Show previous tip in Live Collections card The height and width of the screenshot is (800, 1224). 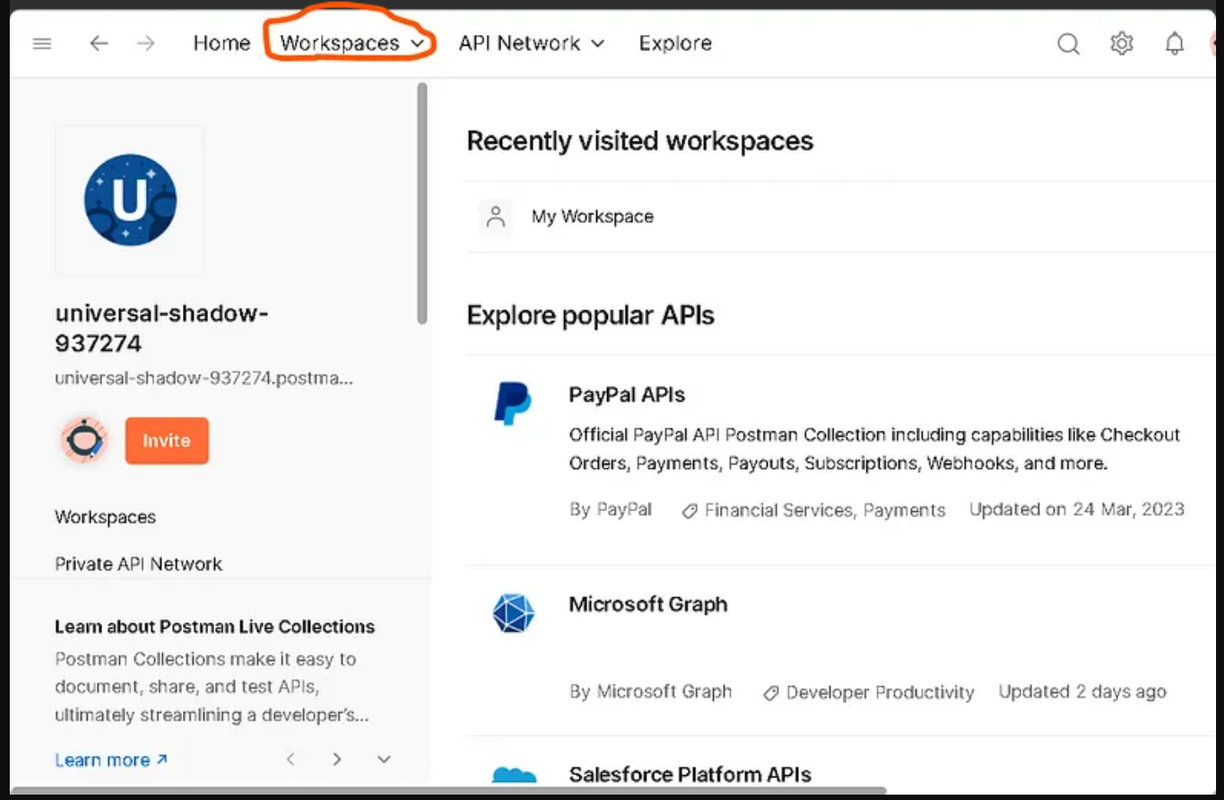(290, 759)
